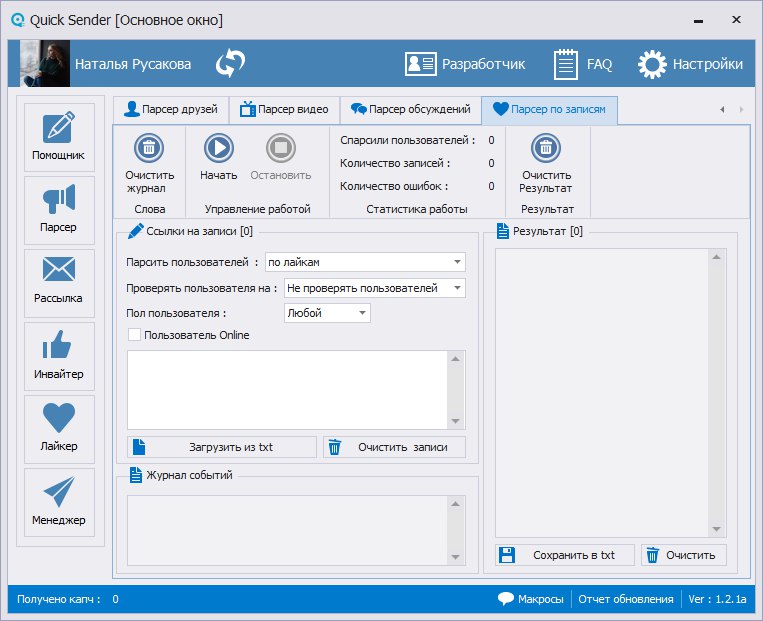Click Очистить журнал trash icon

(x=149, y=149)
